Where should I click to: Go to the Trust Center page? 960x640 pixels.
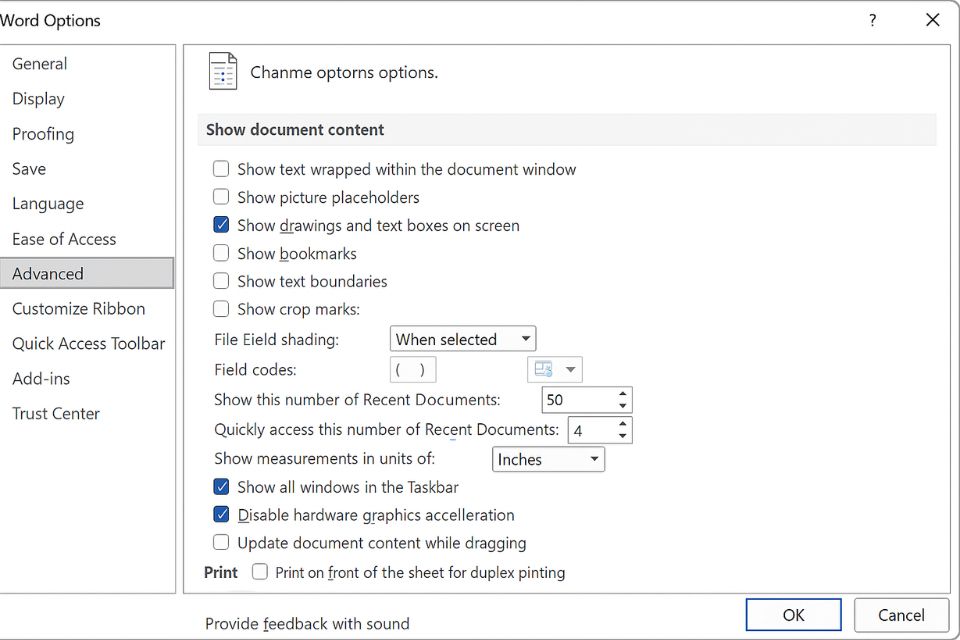point(56,414)
